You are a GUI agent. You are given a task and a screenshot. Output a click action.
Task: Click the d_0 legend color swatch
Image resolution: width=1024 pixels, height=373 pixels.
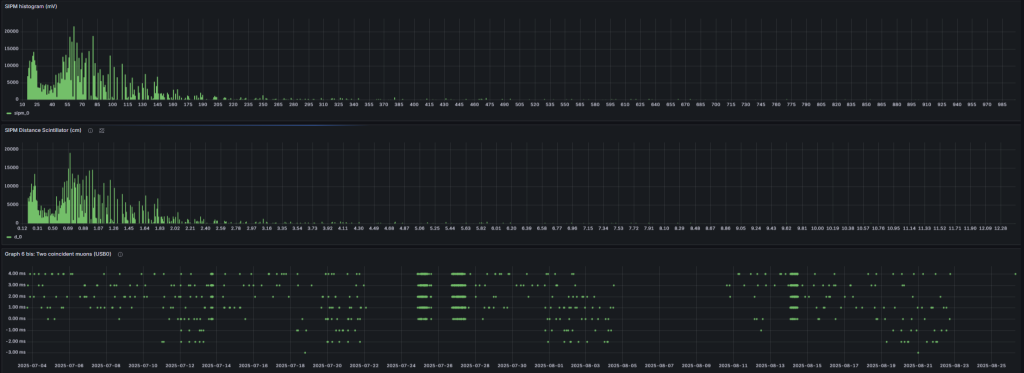point(8,237)
